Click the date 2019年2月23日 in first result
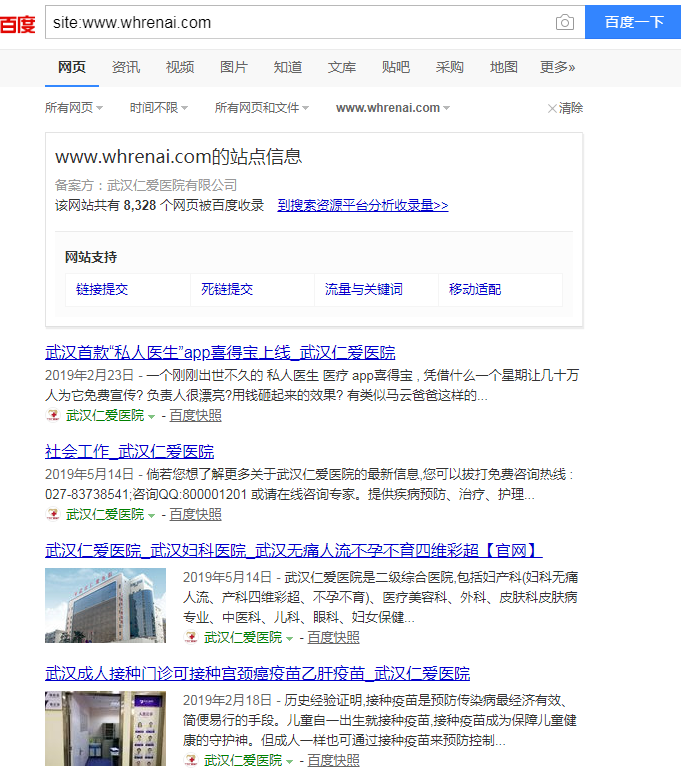 90,376
